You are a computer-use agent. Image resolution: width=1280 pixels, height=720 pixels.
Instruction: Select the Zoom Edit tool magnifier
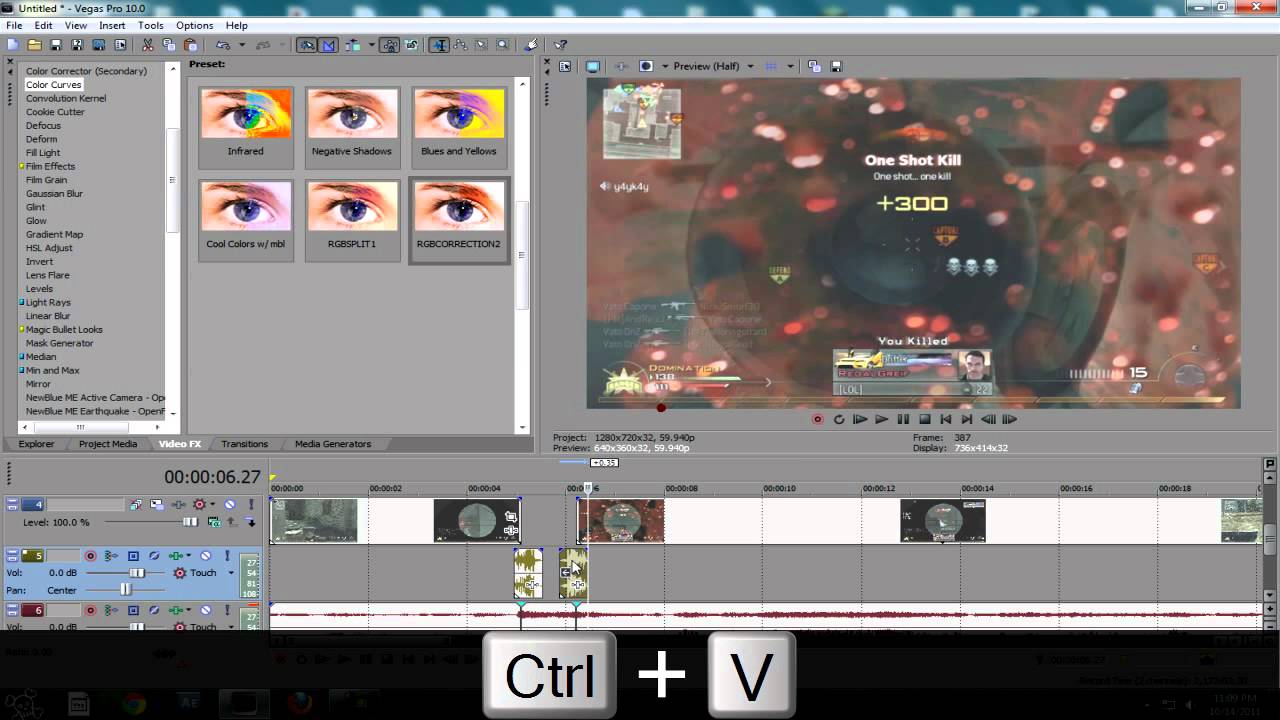pyautogui.click(x=502, y=45)
